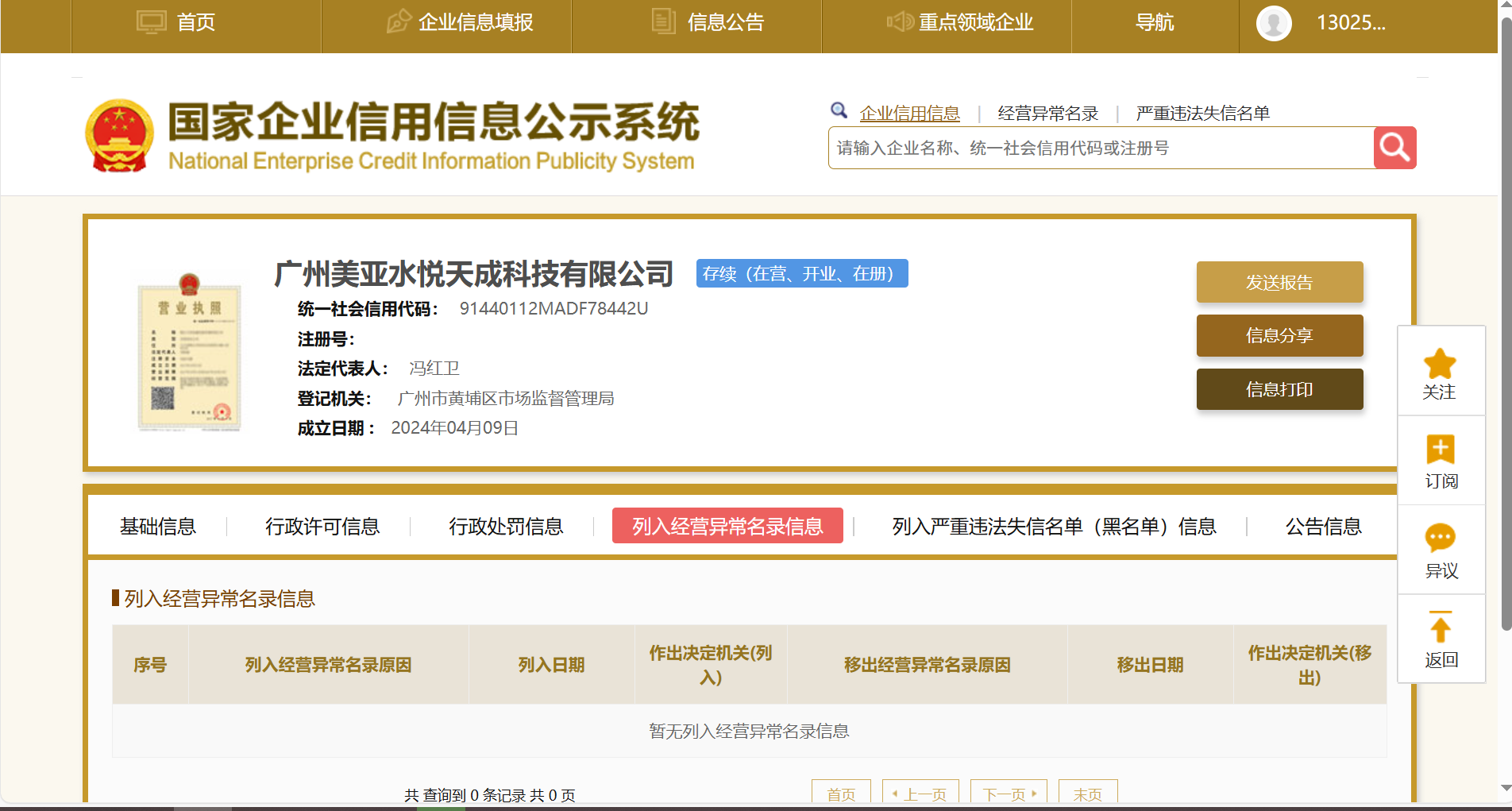The height and width of the screenshot is (811, 1512).
Task: Switch to the 基础信息 tab
Action: [x=157, y=527]
